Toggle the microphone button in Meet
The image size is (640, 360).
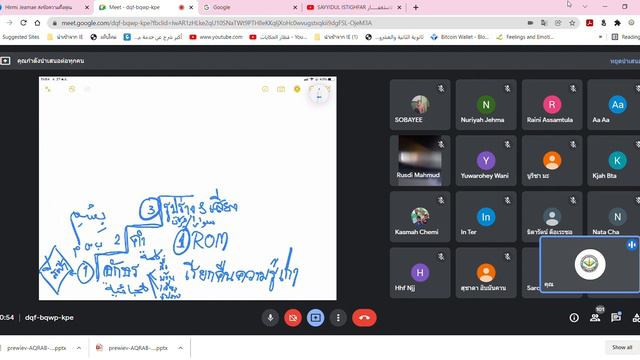pyautogui.click(x=270, y=318)
